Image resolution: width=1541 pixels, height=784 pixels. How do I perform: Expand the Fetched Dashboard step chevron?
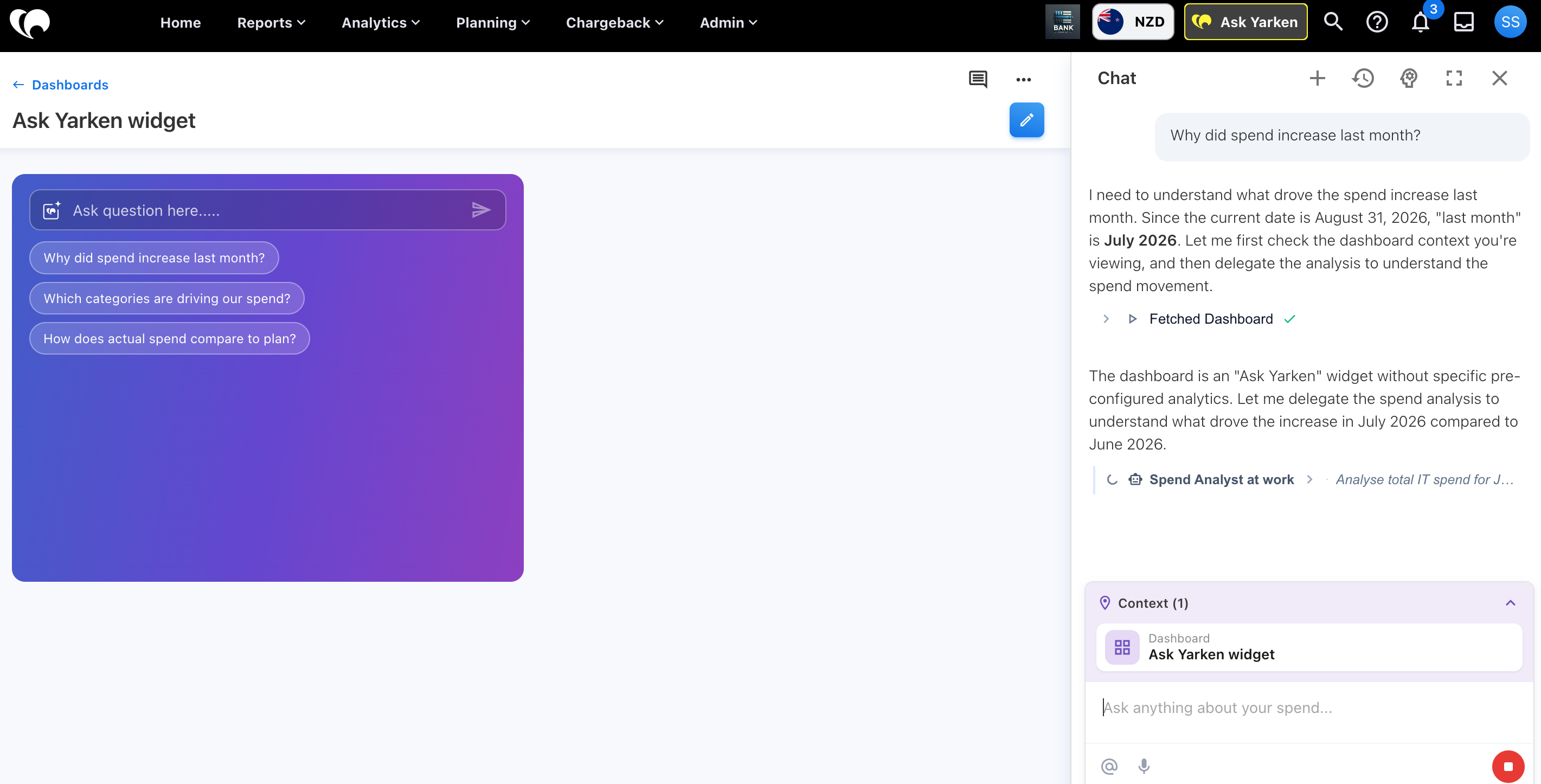[1106, 319]
